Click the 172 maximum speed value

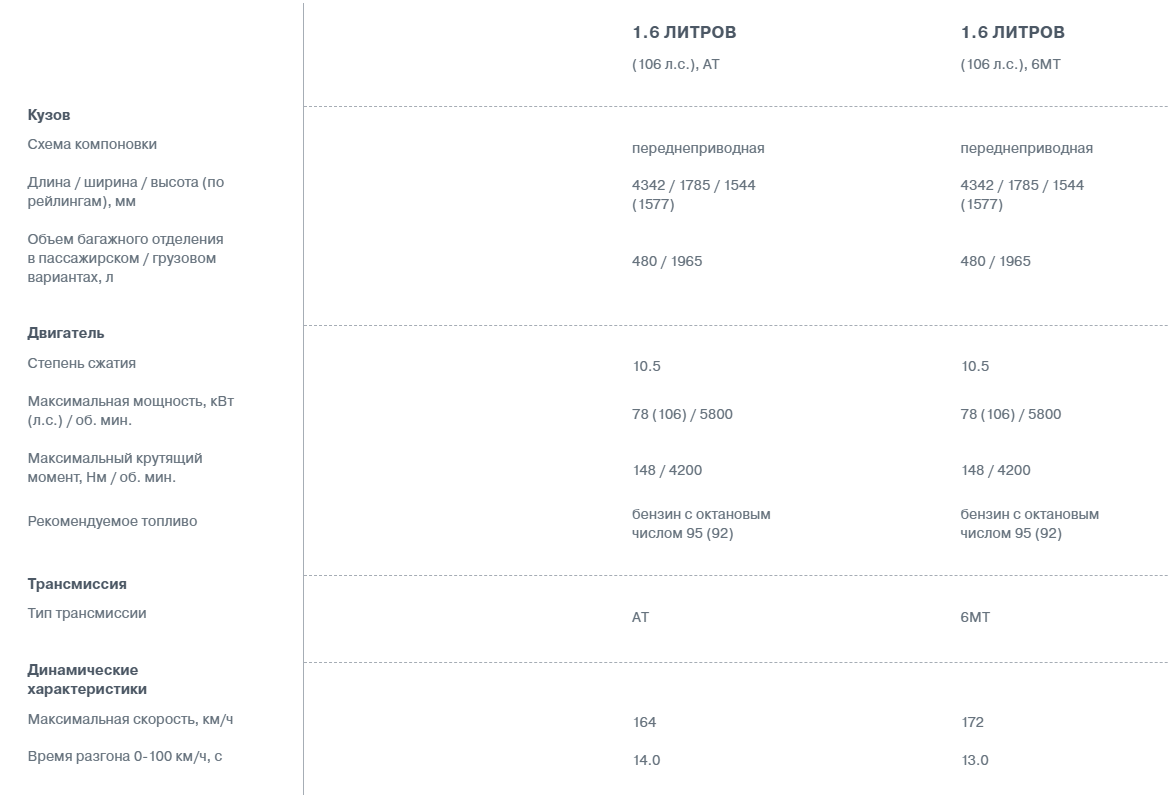(972, 722)
